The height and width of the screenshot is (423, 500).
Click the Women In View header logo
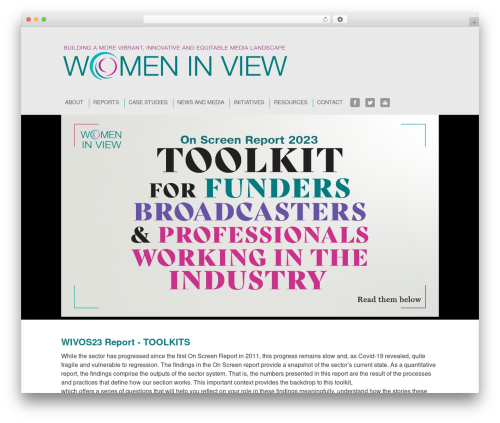(175, 66)
